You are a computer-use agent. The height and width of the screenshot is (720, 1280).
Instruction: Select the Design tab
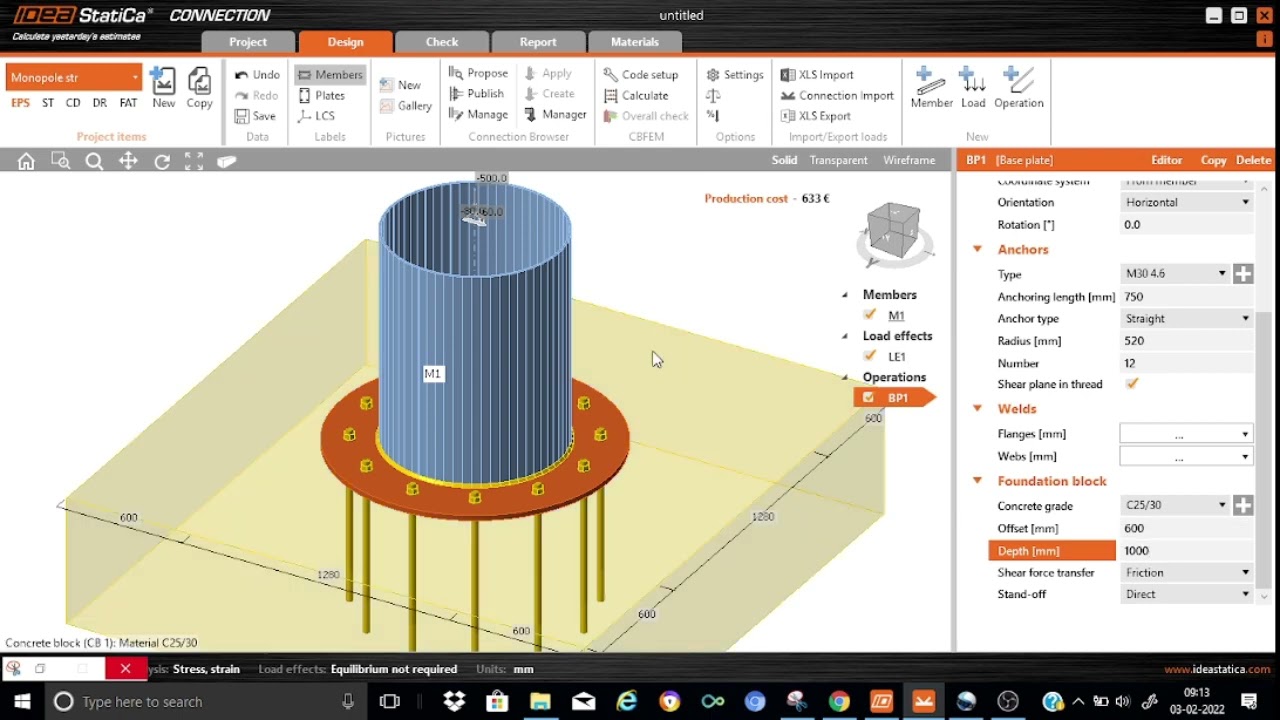tap(345, 42)
